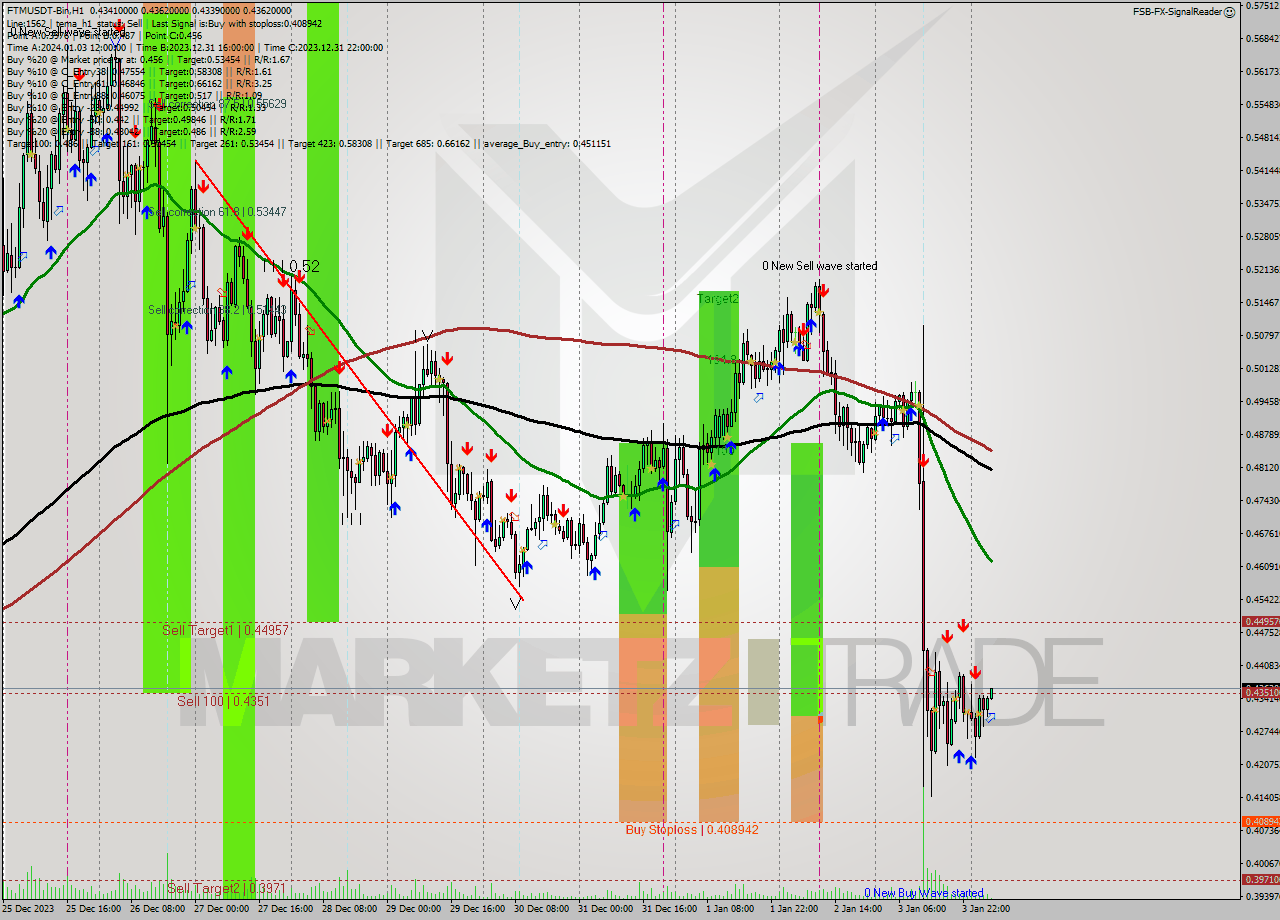Click the '27 Dec 00:00' time axis label
The image size is (1280, 920).
[221, 909]
